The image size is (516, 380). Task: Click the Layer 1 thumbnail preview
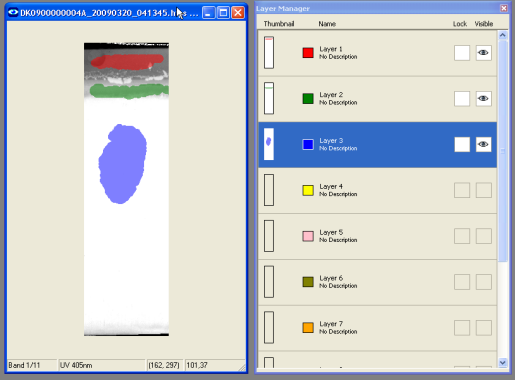click(269, 53)
